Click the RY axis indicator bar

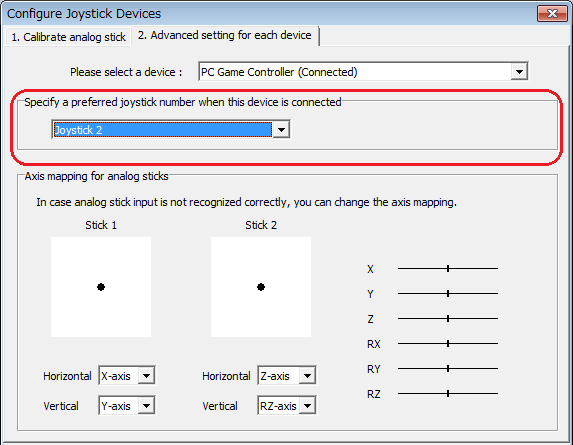(x=448, y=369)
